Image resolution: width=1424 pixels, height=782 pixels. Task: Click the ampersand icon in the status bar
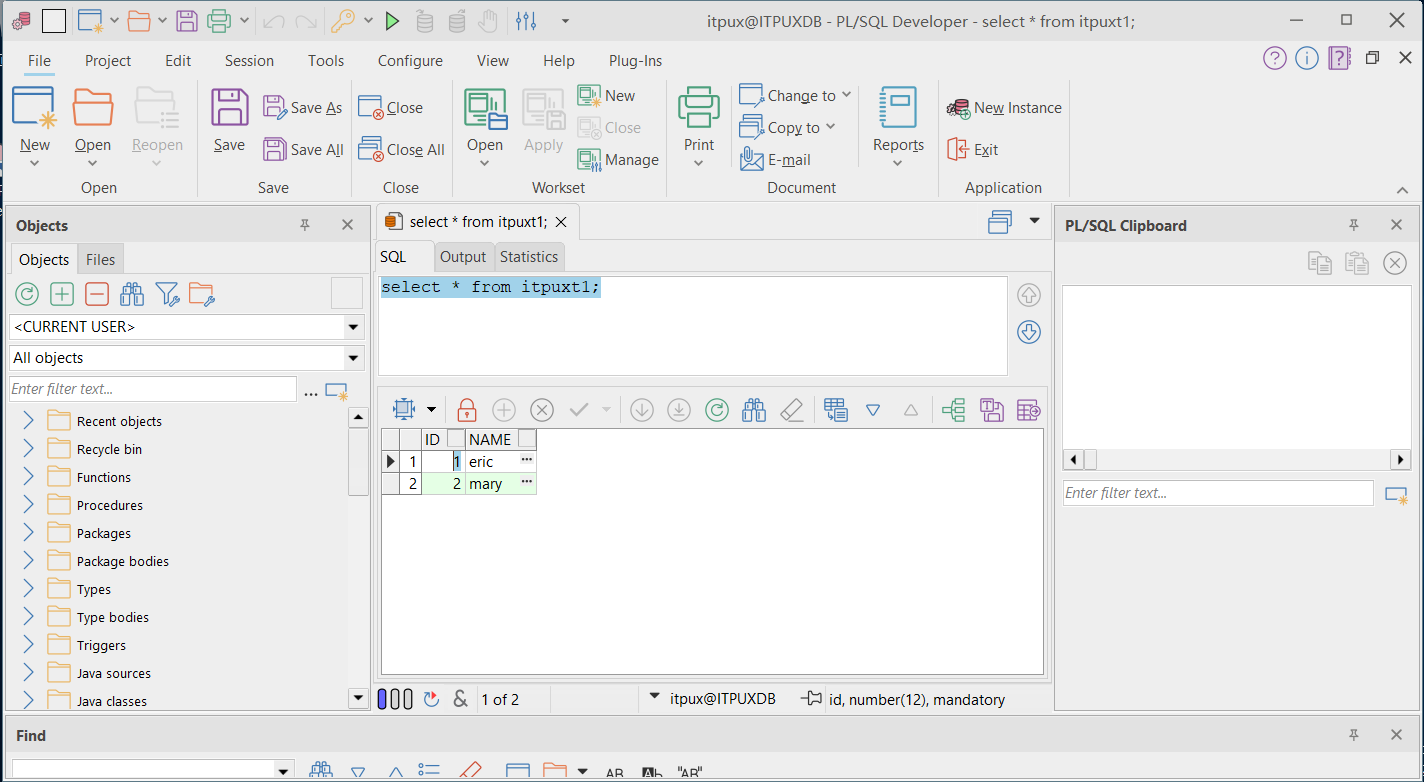460,699
